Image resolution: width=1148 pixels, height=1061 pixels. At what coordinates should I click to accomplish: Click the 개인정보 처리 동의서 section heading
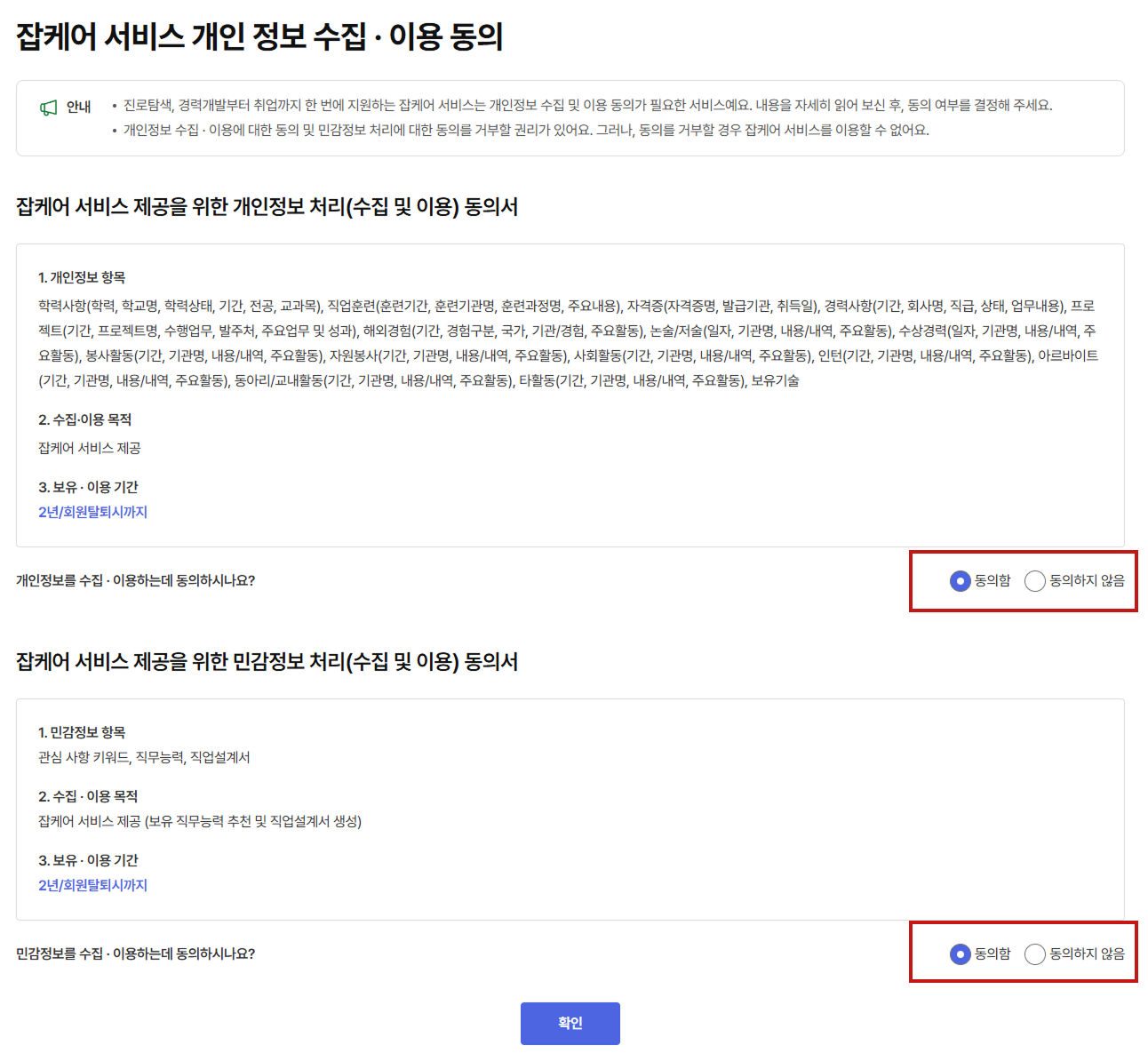267,207
